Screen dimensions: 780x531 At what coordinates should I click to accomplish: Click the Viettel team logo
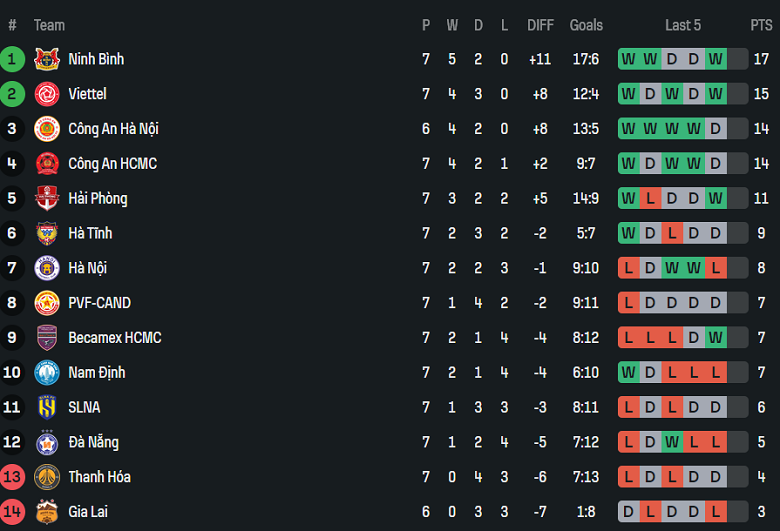[47, 94]
